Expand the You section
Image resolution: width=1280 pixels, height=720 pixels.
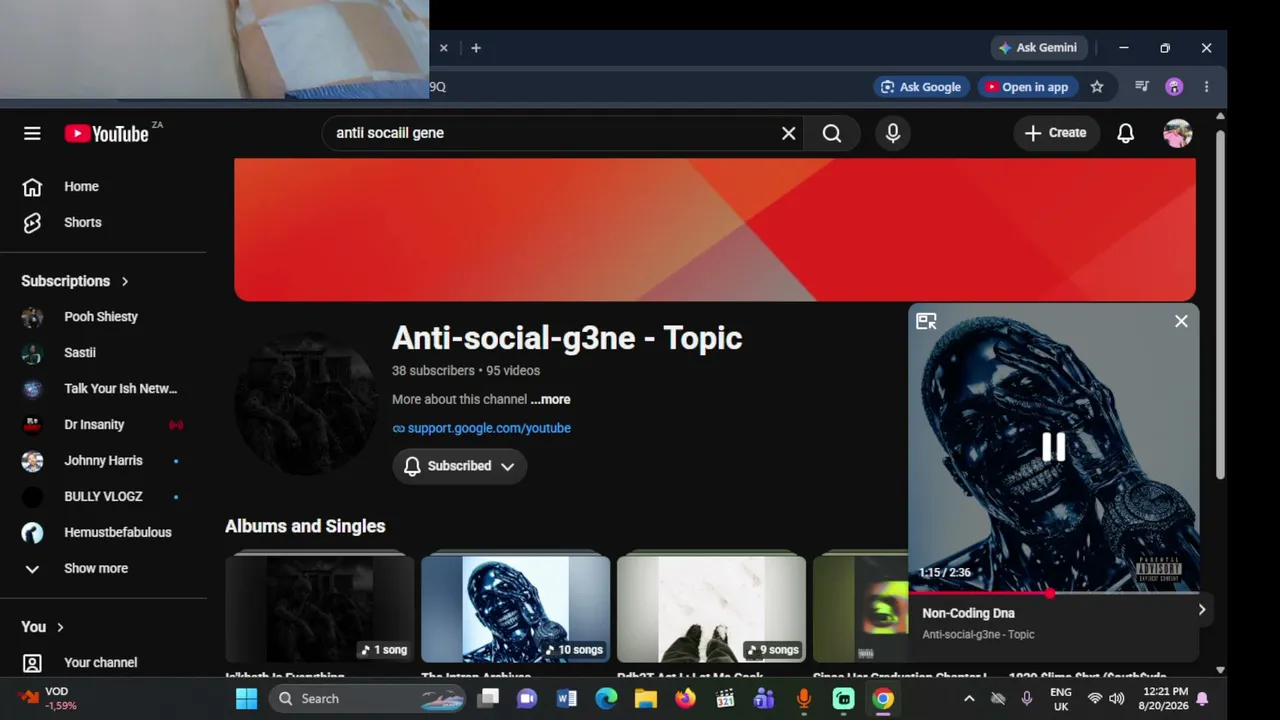(x=43, y=627)
